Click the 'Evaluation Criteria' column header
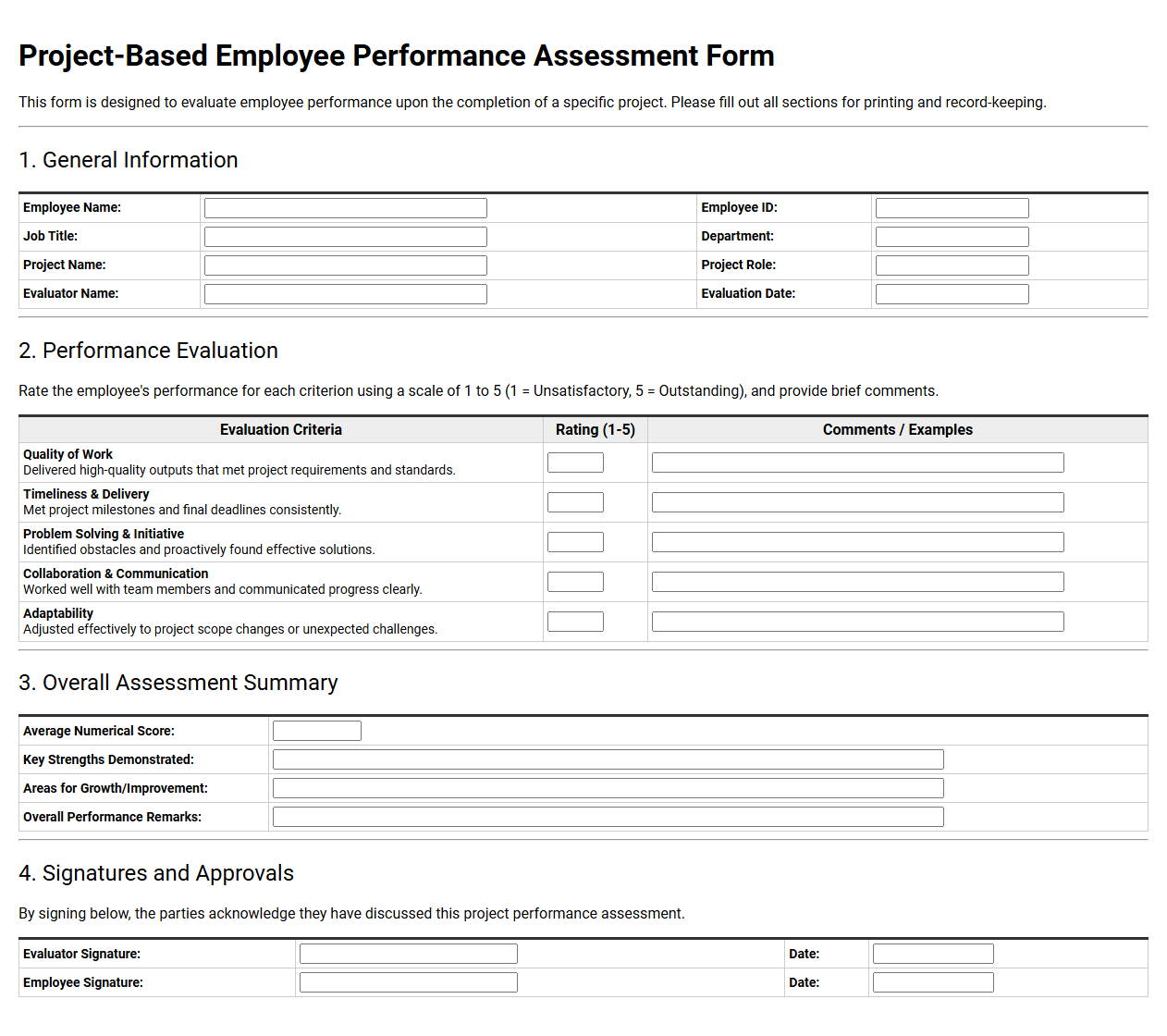Image resolution: width=1167 pixels, height=1036 pixels. pyautogui.click(x=281, y=429)
